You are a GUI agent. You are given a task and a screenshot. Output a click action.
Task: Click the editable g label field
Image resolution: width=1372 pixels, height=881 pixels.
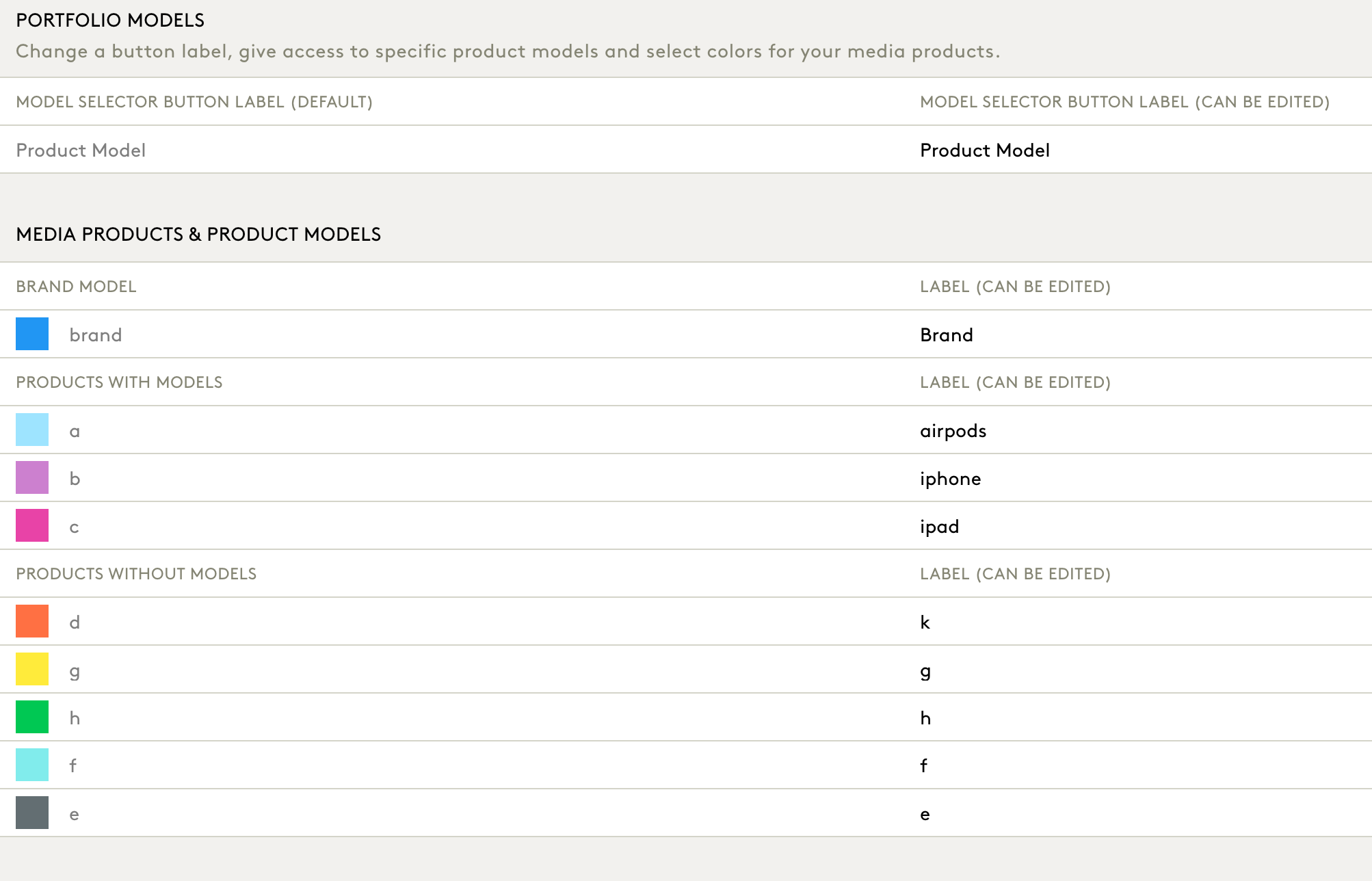point(925,670)
